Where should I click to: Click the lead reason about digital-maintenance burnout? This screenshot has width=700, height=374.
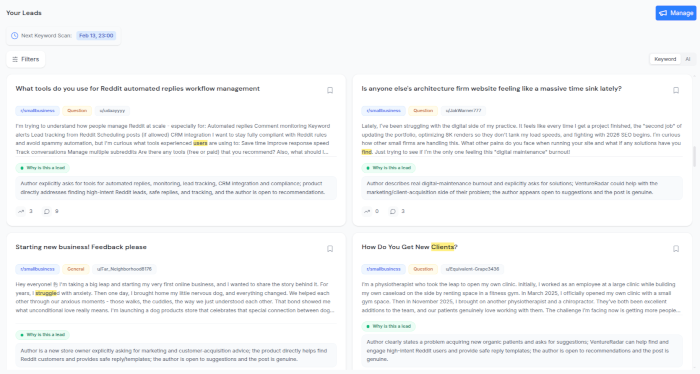click(x=522, y=188)
